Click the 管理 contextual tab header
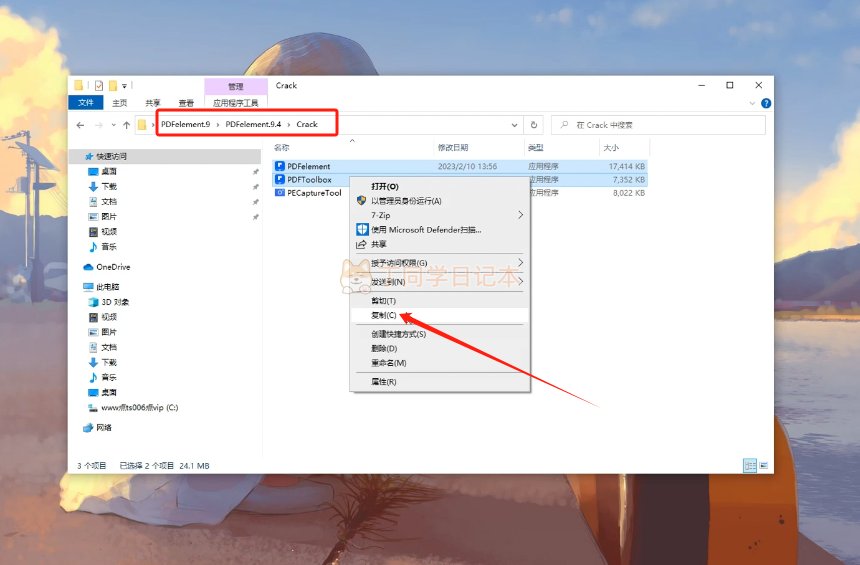860x565 pixels. (x=236, y=86)
